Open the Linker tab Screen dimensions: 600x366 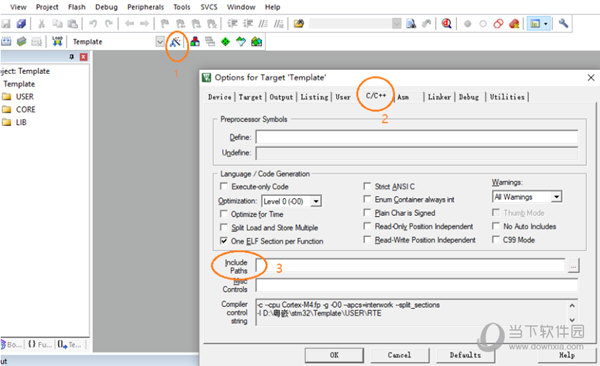point(439,97)
